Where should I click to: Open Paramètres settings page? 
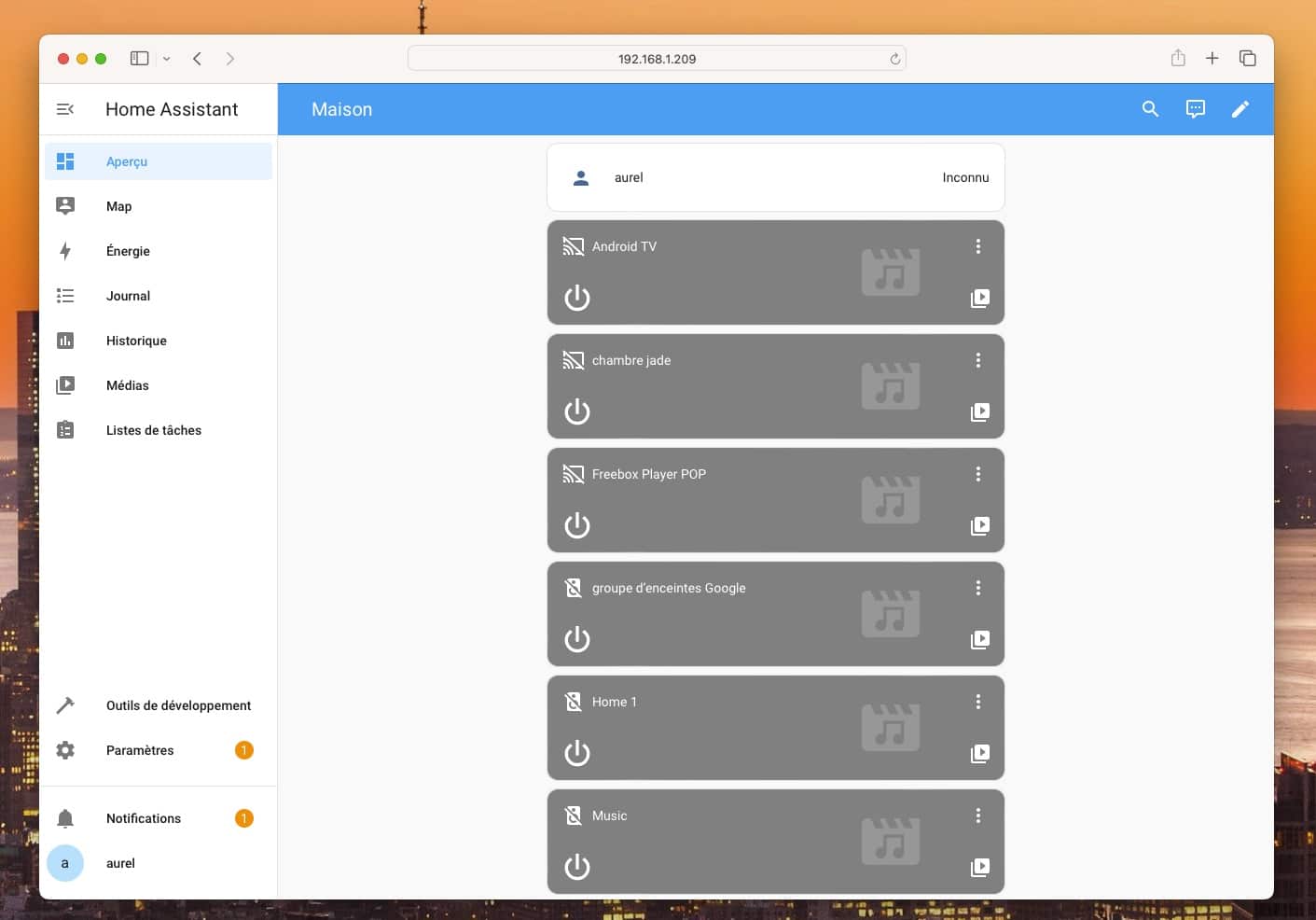(x=140, y=750)
